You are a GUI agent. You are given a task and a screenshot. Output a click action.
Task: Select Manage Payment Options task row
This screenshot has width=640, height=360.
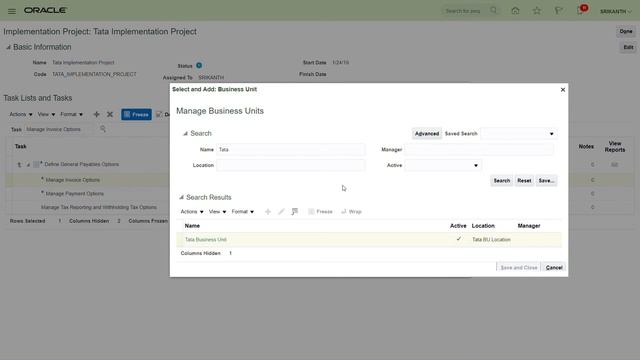(x=75, y=193)
